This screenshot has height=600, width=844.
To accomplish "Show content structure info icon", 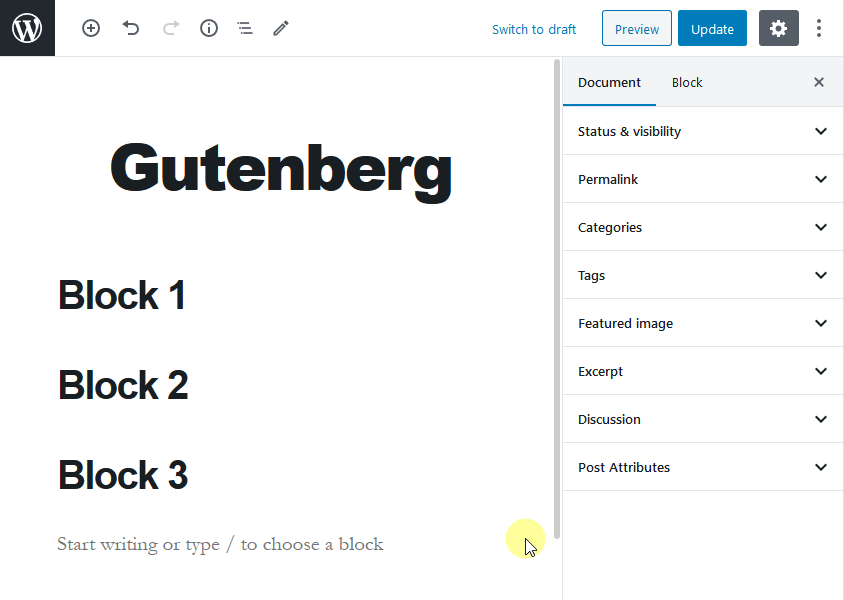I will tap(209, 29).
